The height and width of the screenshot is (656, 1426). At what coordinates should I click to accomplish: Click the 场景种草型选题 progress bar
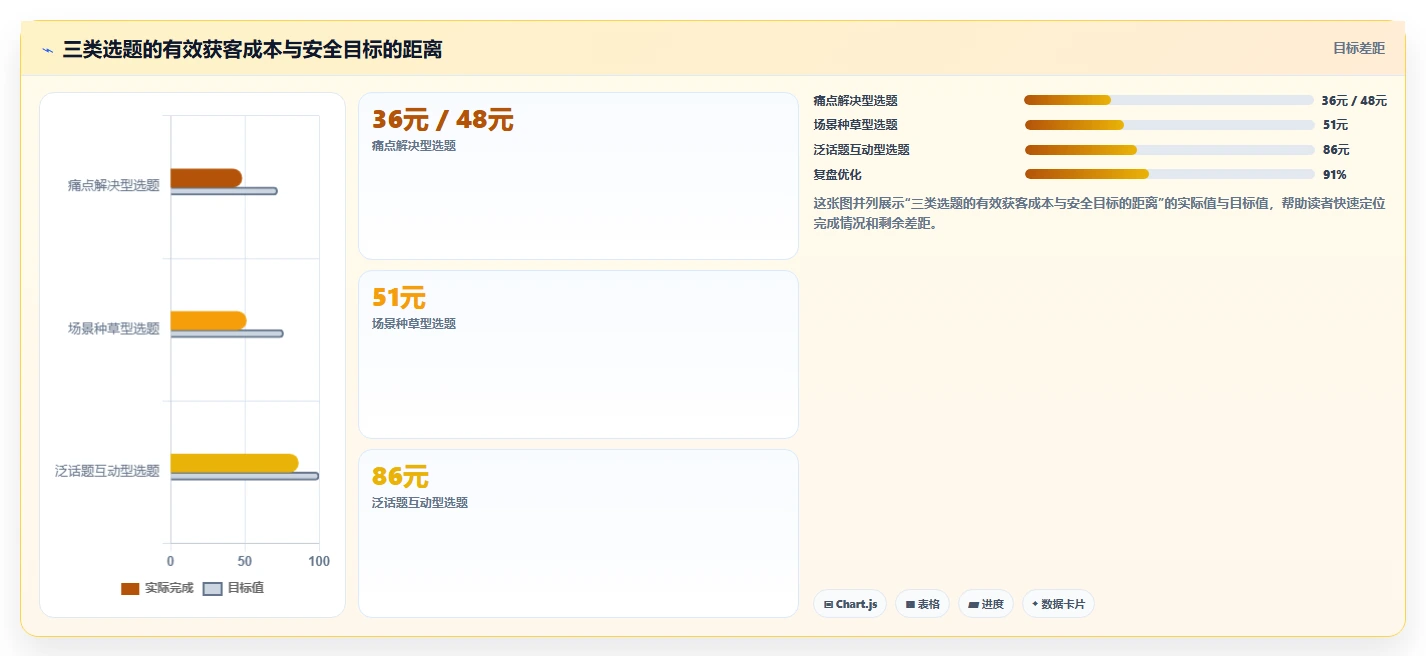click(1168, 125)
